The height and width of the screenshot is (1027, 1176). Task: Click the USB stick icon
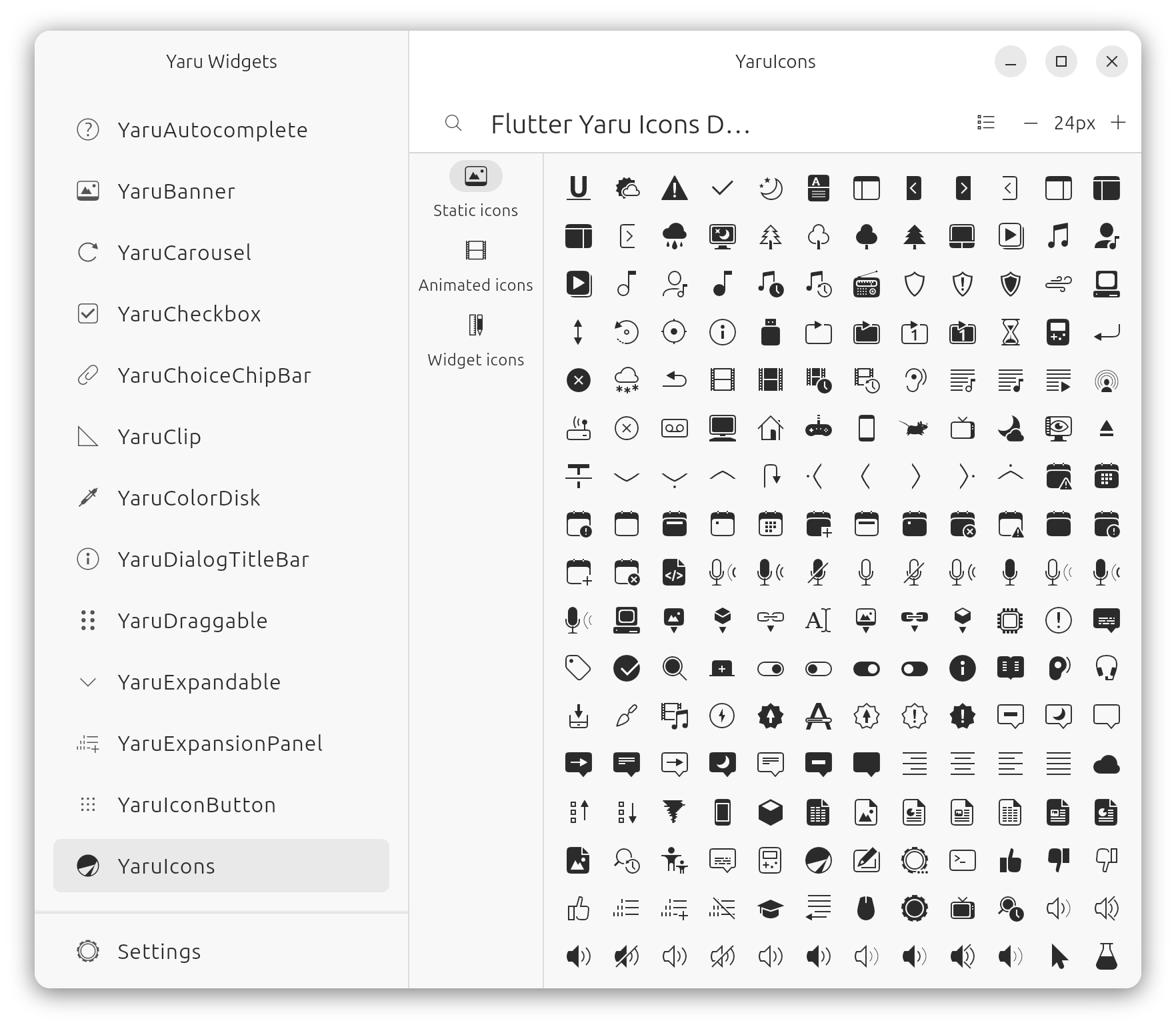(771, 332)
